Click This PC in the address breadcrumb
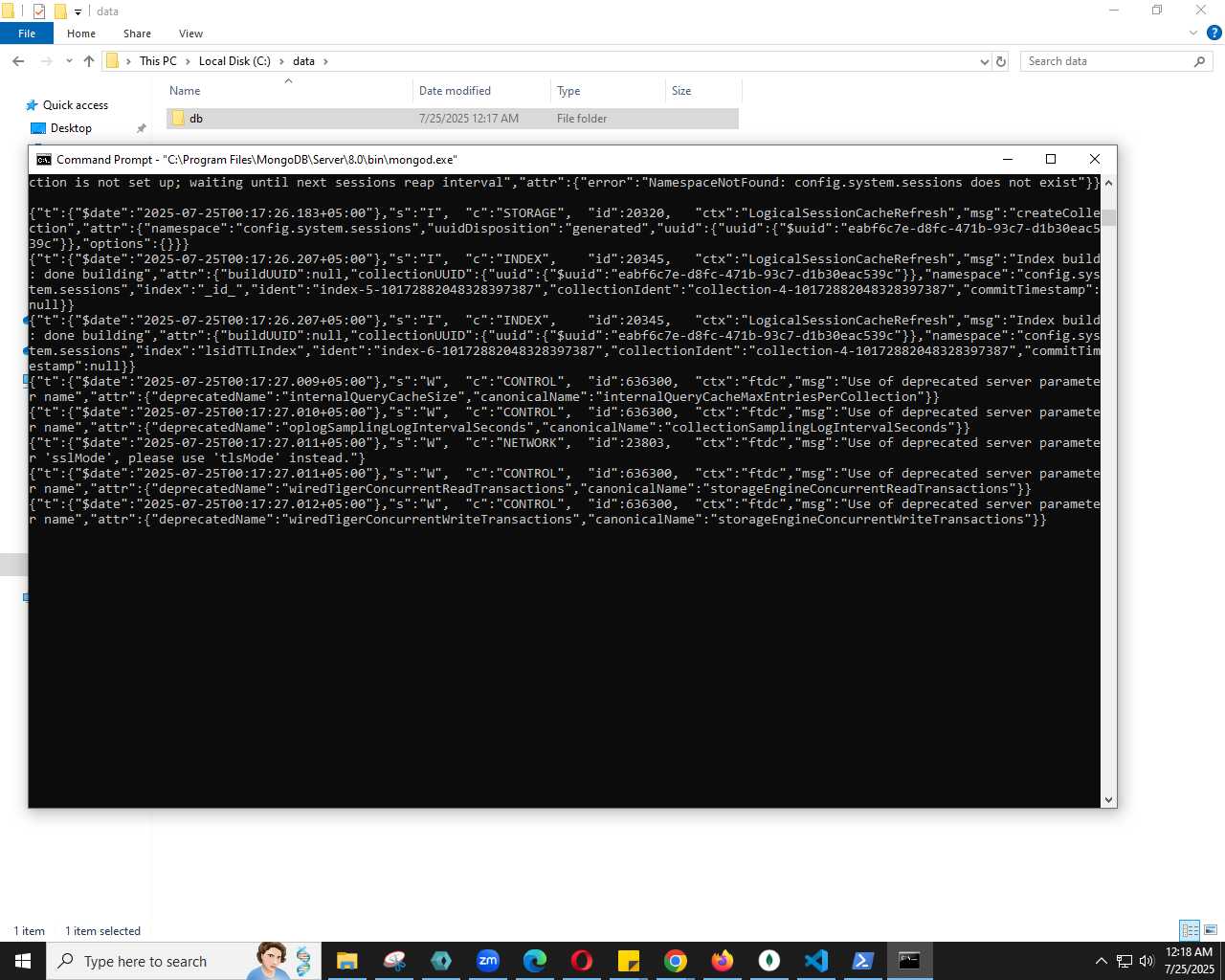This screenshot has width=1225, height=980. 158,61
